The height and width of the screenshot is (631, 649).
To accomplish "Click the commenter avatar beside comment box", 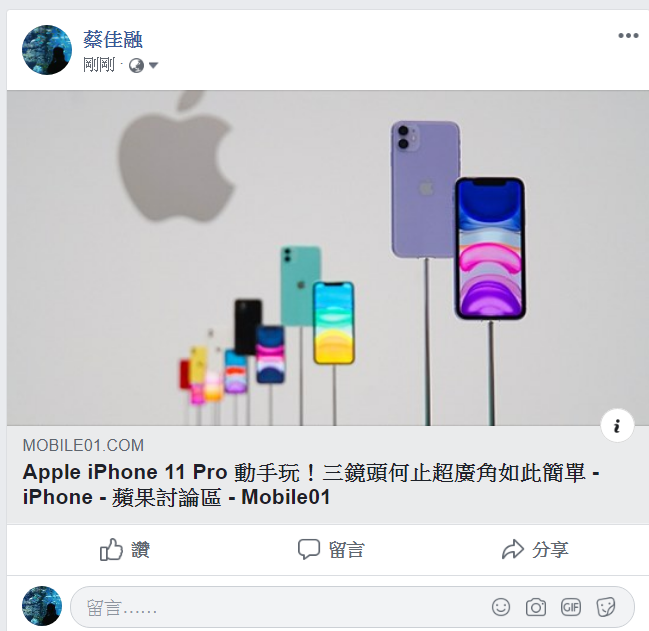I will tap(42, 606).
